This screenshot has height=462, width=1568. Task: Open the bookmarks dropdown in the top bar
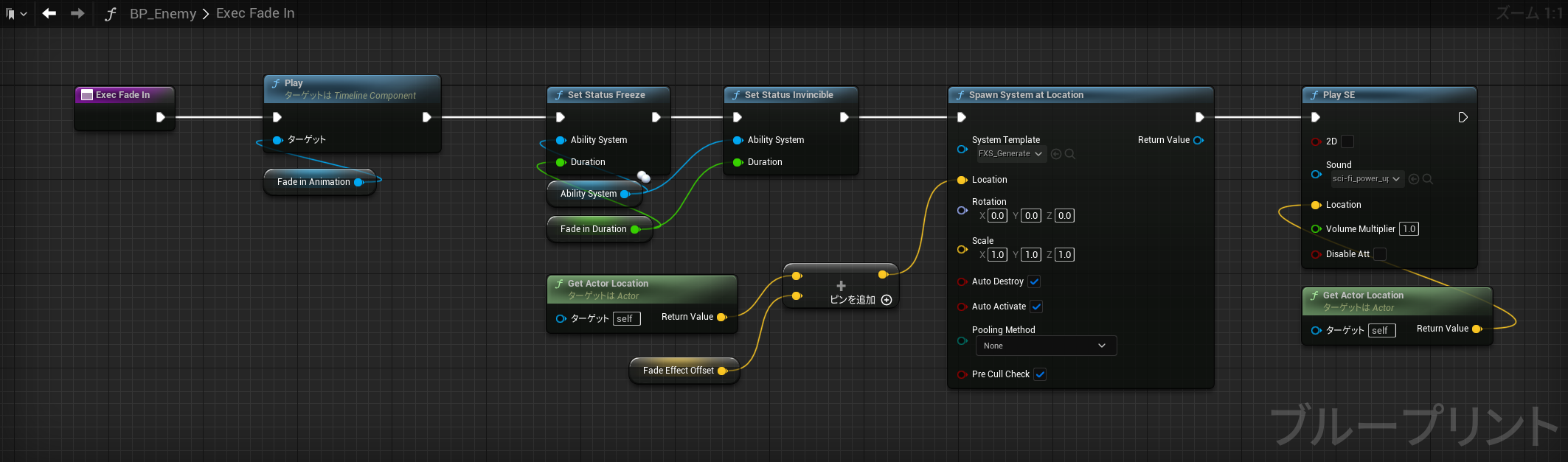(16, 13)
